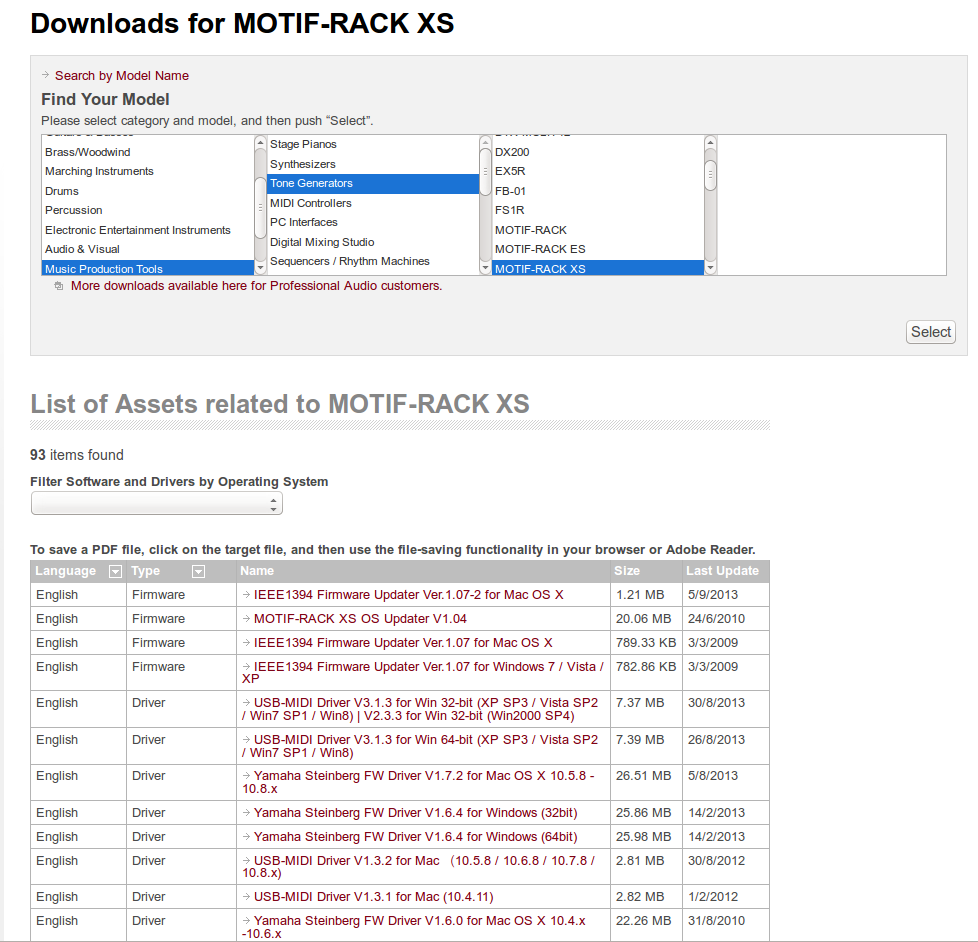The width and height of the screenshot is (978, 942).
Task: Download IEEE1394 Firmware Updater Ver.1.07-2 for Mac
Action: coord(408,595)
